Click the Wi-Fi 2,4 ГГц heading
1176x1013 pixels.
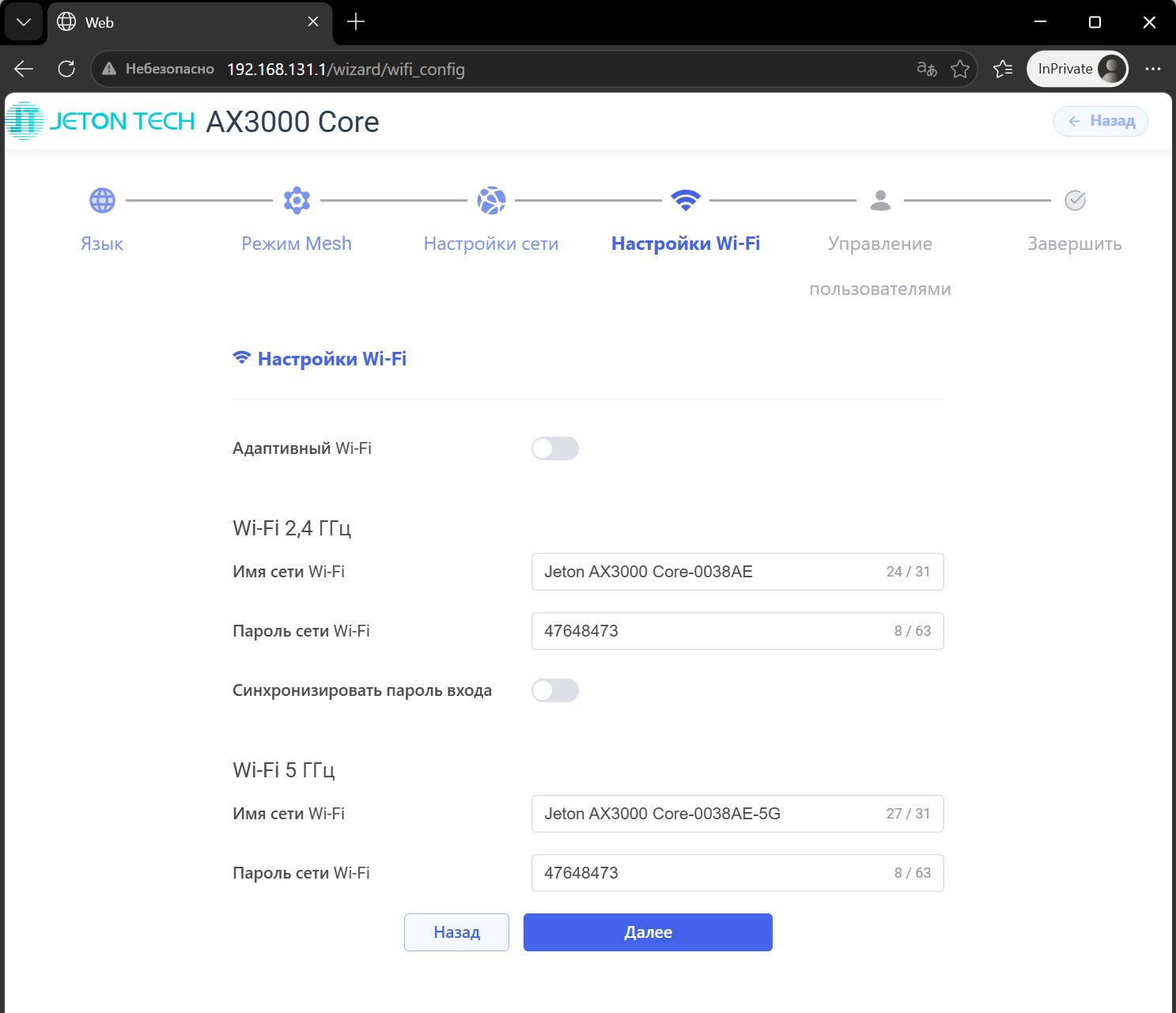[x=292, y=528]
